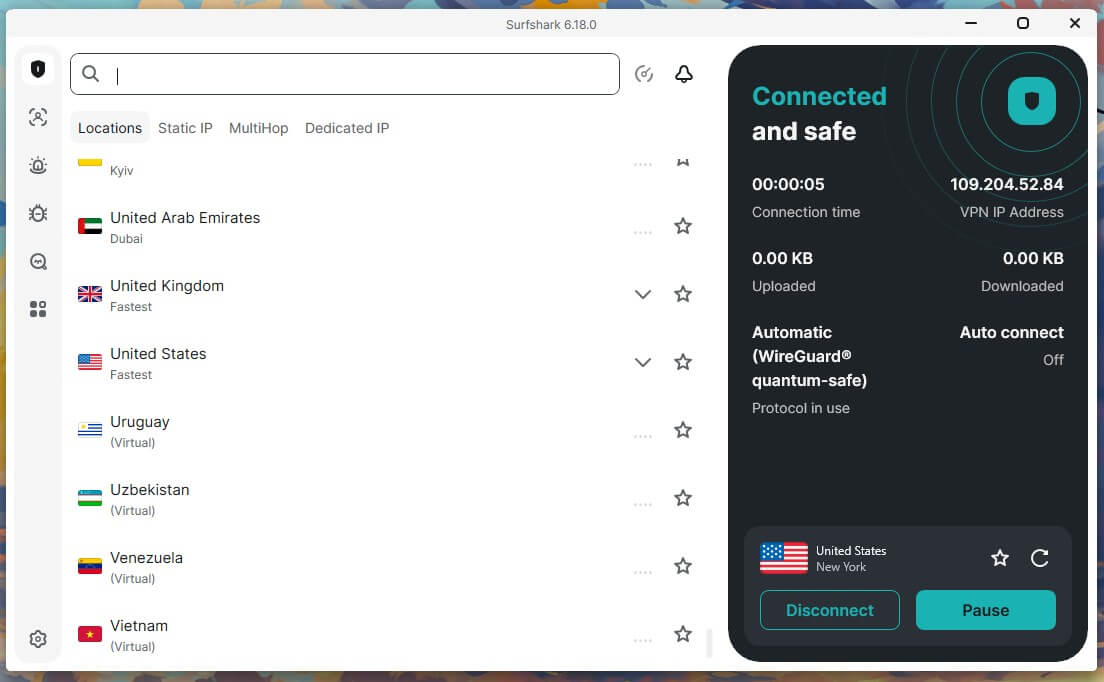Switch to the MultiHop tab
Screen dimensions: 1104x682
coord(258,128)
